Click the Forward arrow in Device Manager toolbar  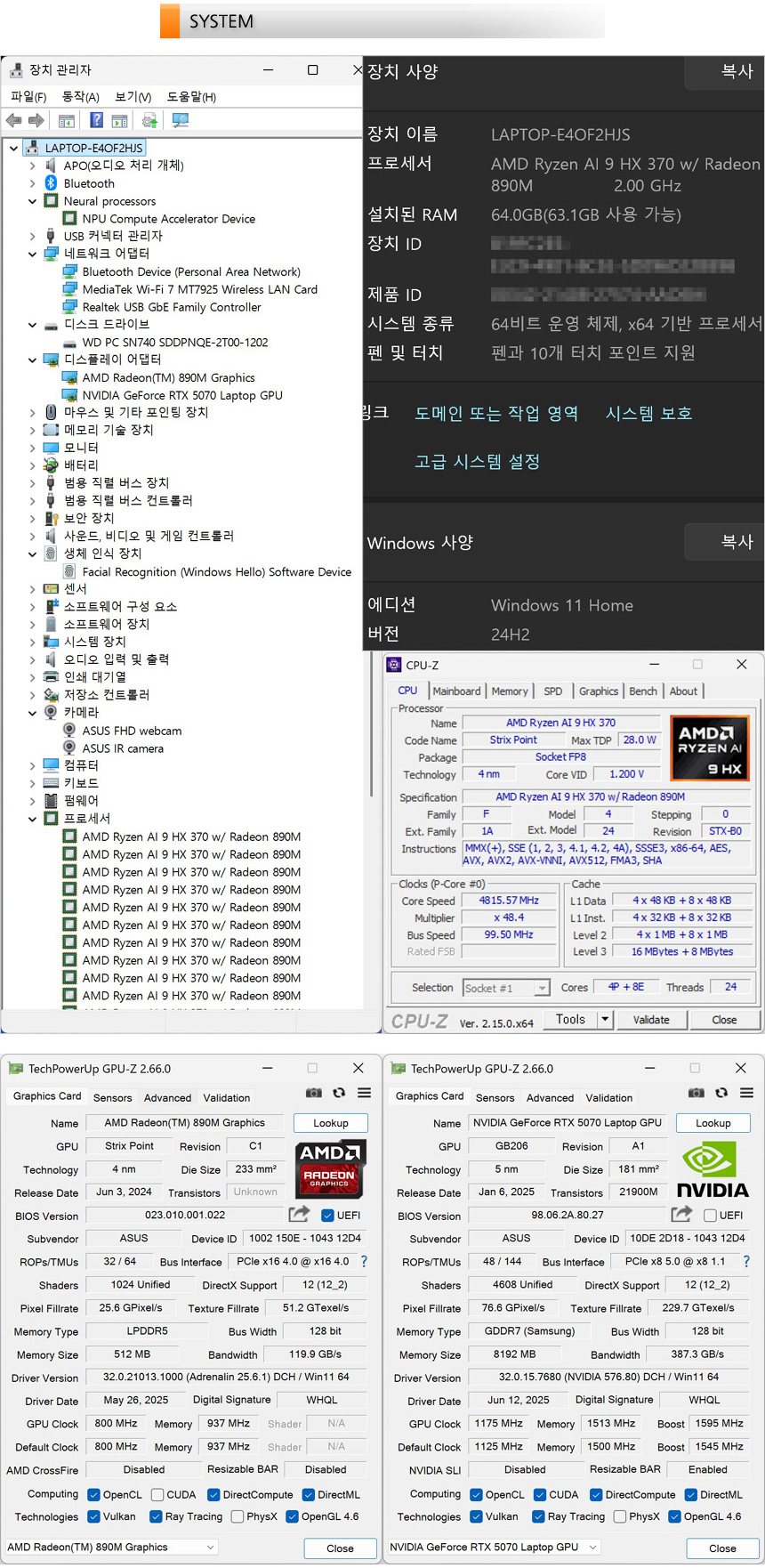36,120
